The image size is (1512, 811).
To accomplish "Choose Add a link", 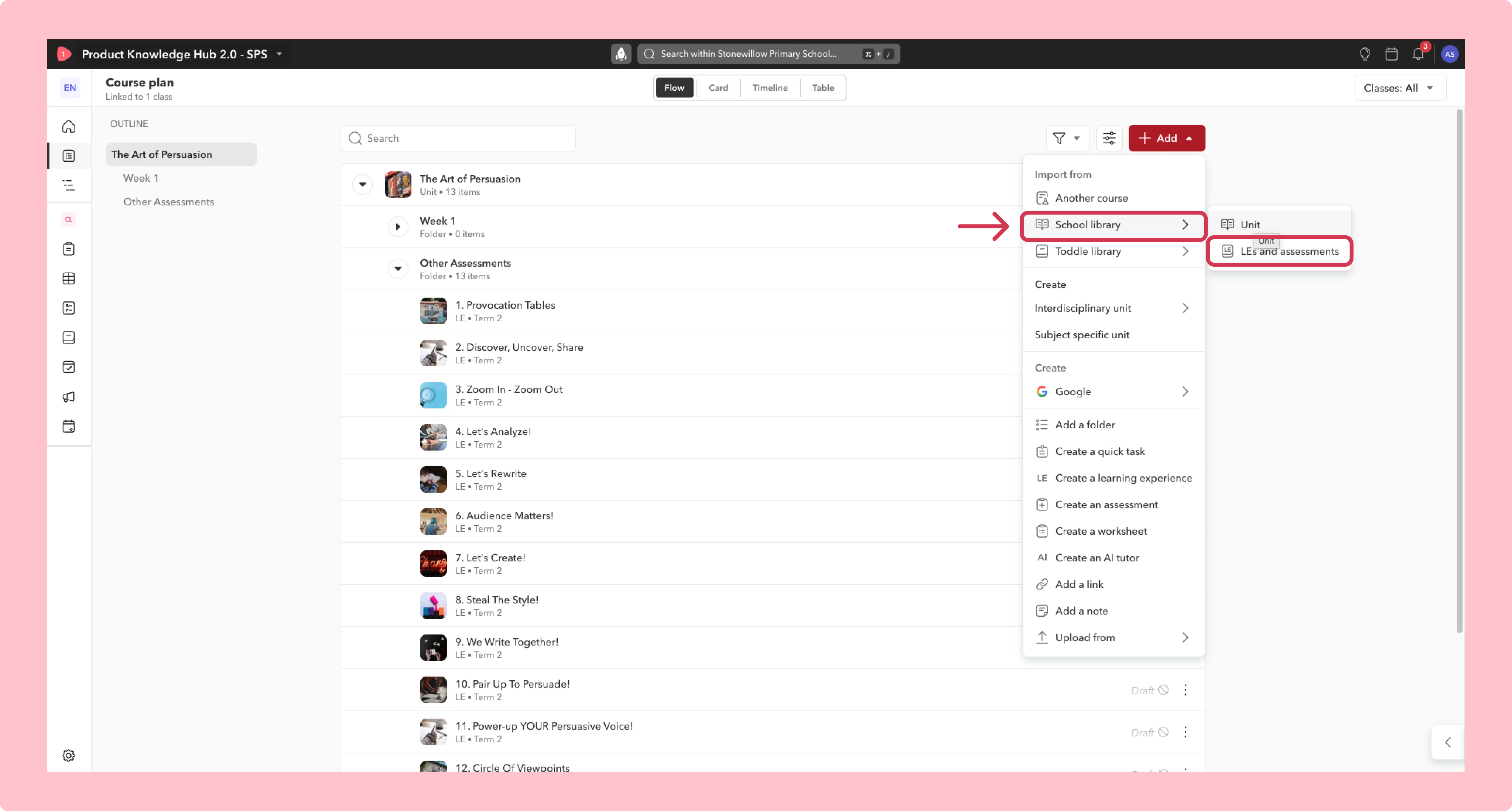I will 1114,584.
